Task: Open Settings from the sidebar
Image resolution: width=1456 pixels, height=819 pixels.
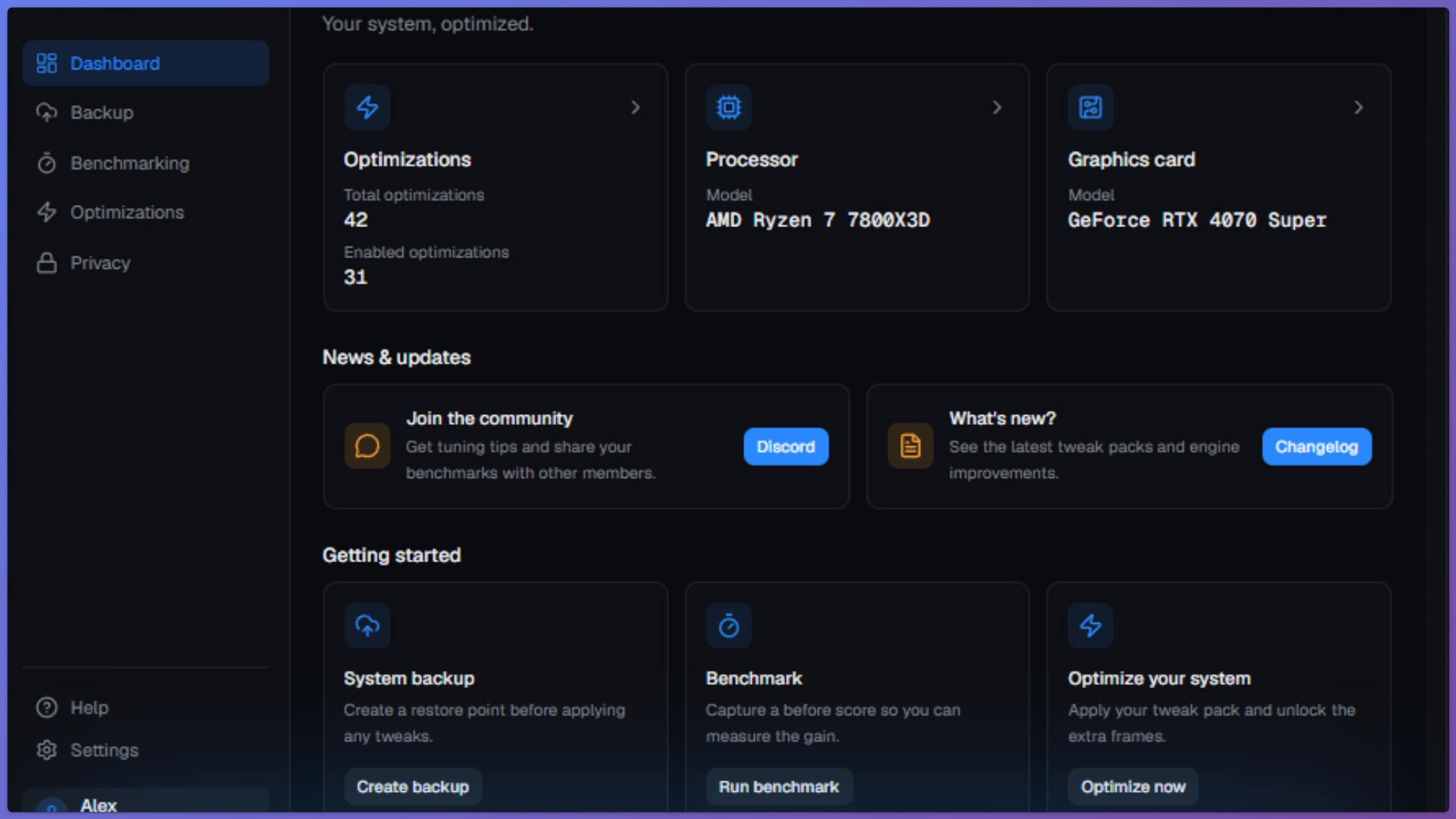Action: click(146, 750)
